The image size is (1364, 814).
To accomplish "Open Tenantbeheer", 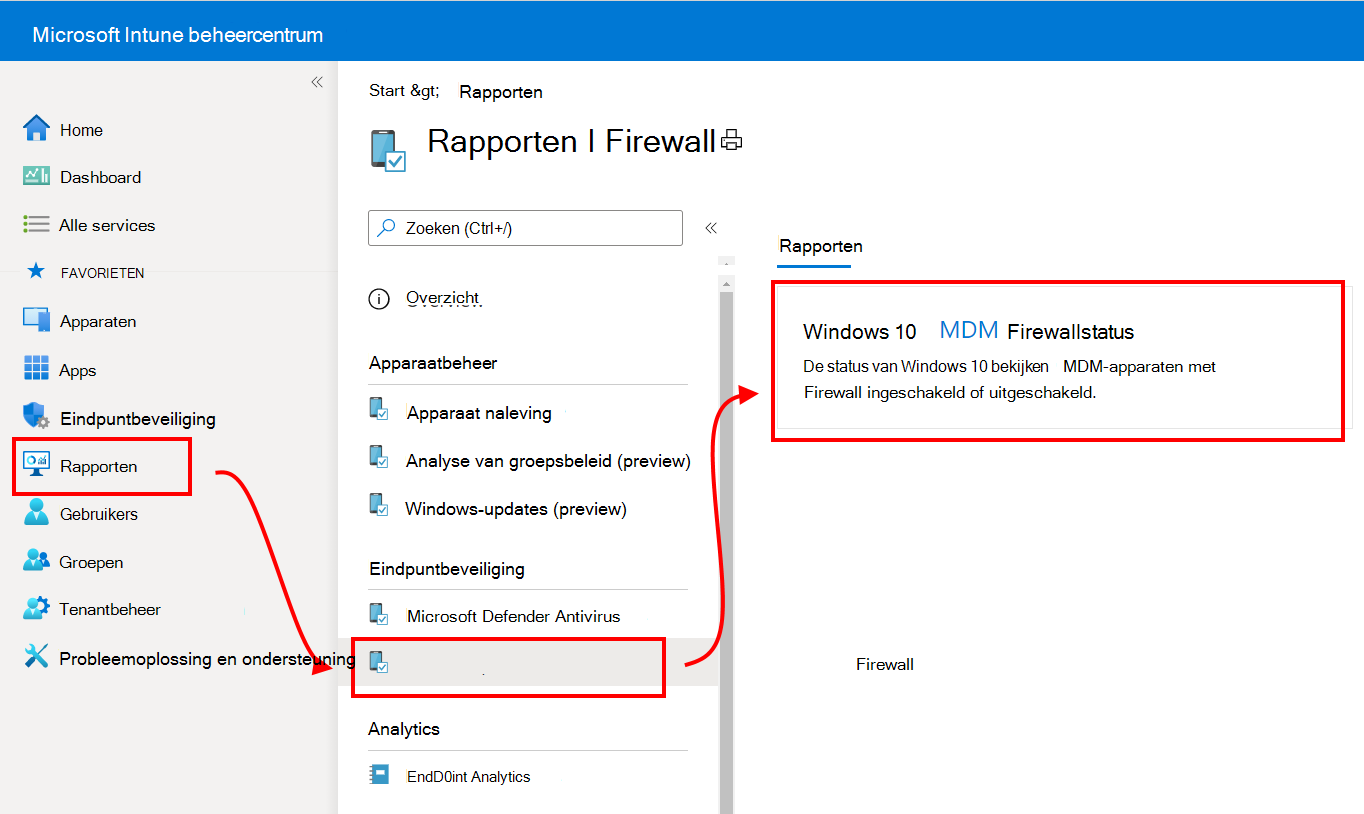I will coord(110,609).
